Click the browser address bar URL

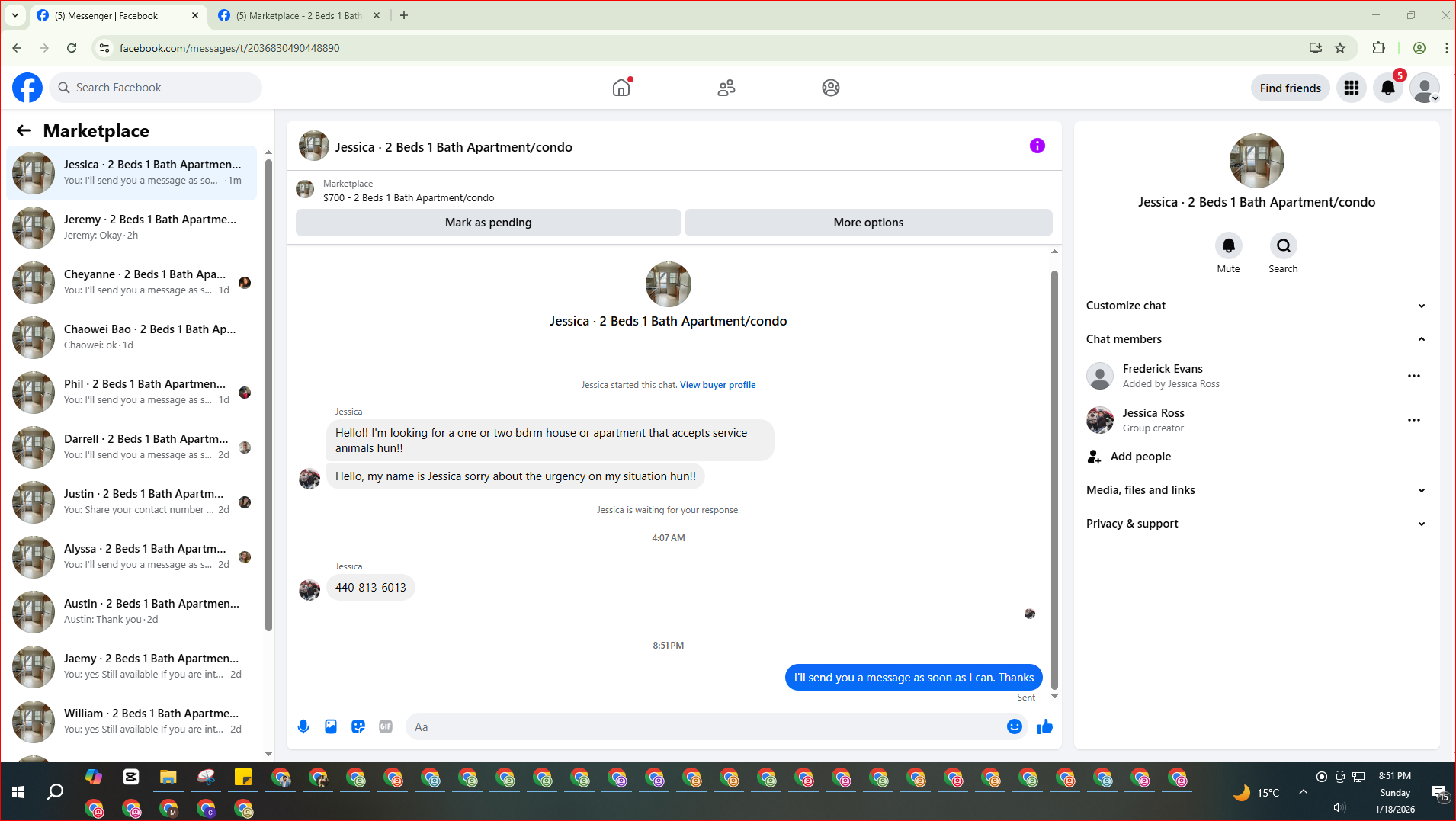[229, 48]
